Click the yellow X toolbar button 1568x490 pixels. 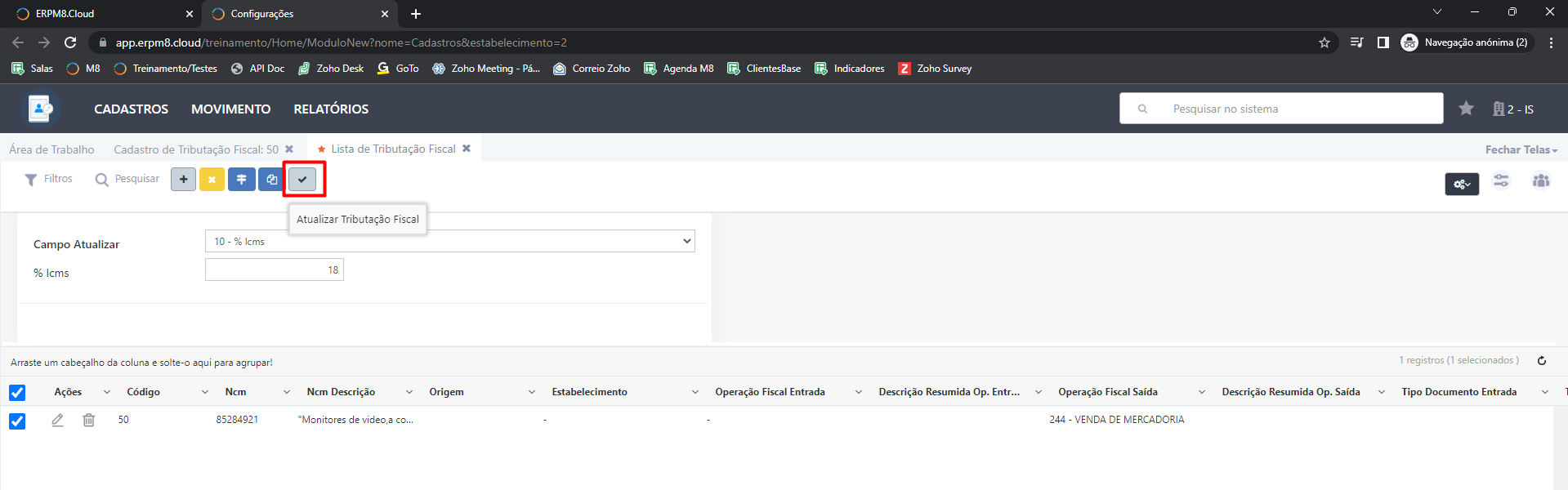coord(212,180)
